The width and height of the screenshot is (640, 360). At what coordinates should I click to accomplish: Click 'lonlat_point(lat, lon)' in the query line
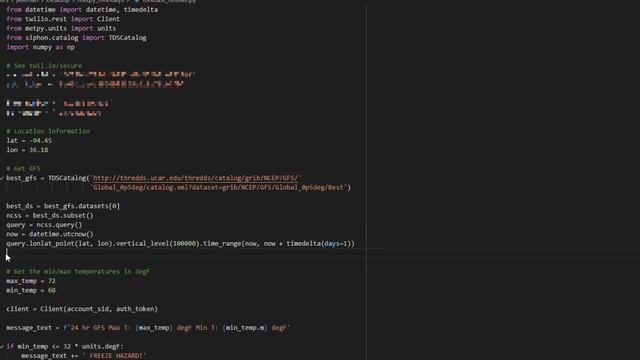point(71,244)
